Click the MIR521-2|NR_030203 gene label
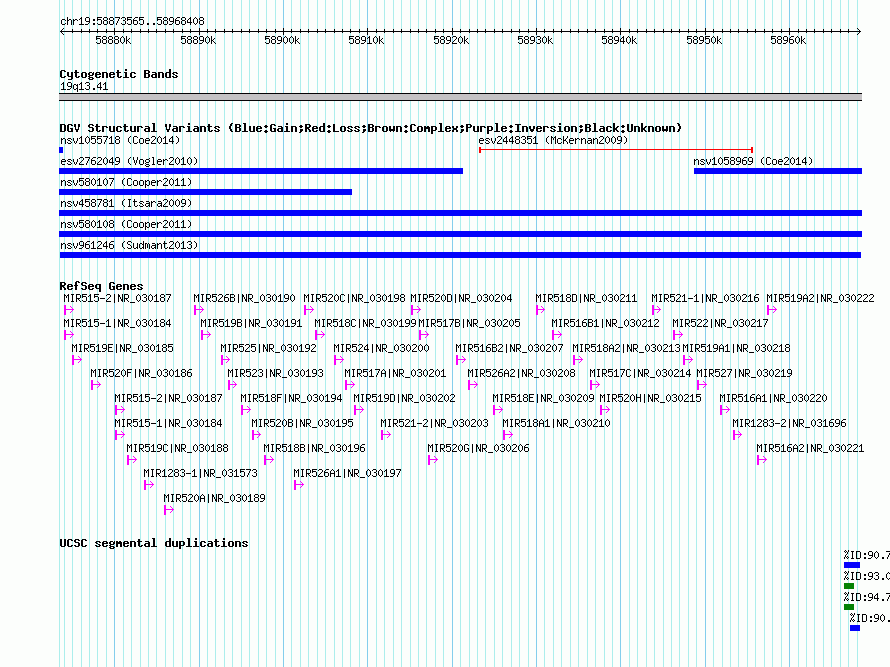The width and height of the screenshot is (890, 667). 434,423
